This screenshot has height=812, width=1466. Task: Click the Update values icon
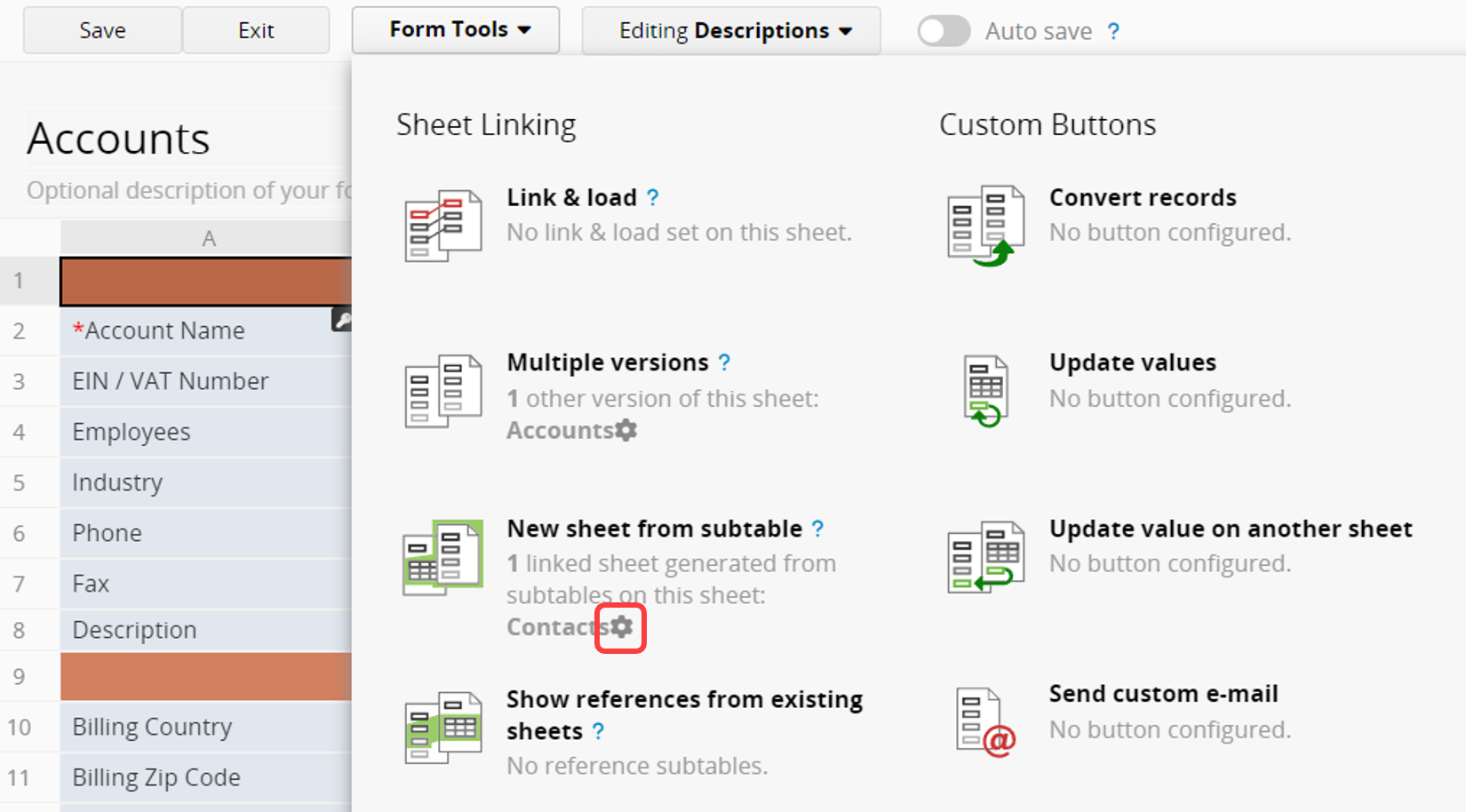click(985, 391)
